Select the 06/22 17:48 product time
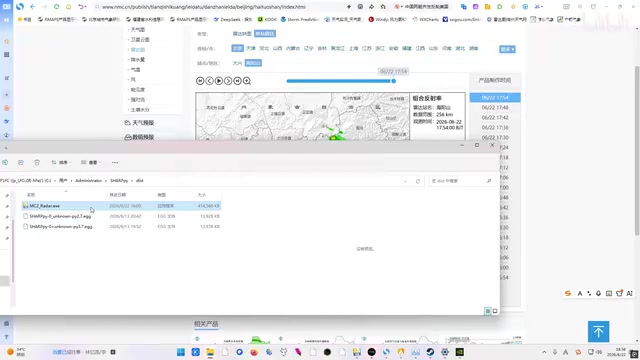This screenshot has width=640, height=360. [x=495, y=108]
